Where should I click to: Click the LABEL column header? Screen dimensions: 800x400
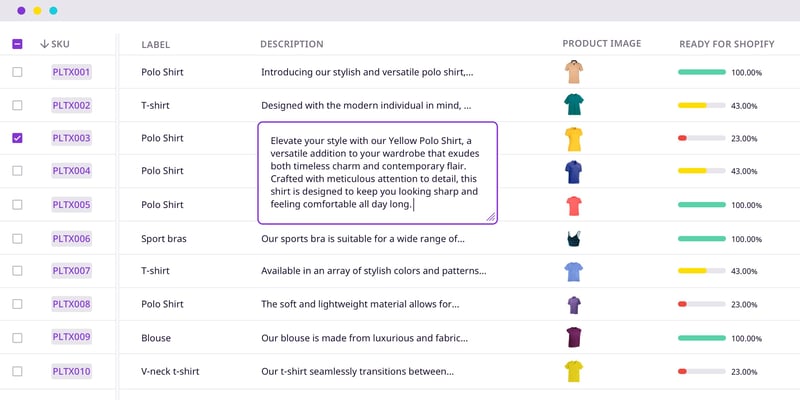(156, 45)
